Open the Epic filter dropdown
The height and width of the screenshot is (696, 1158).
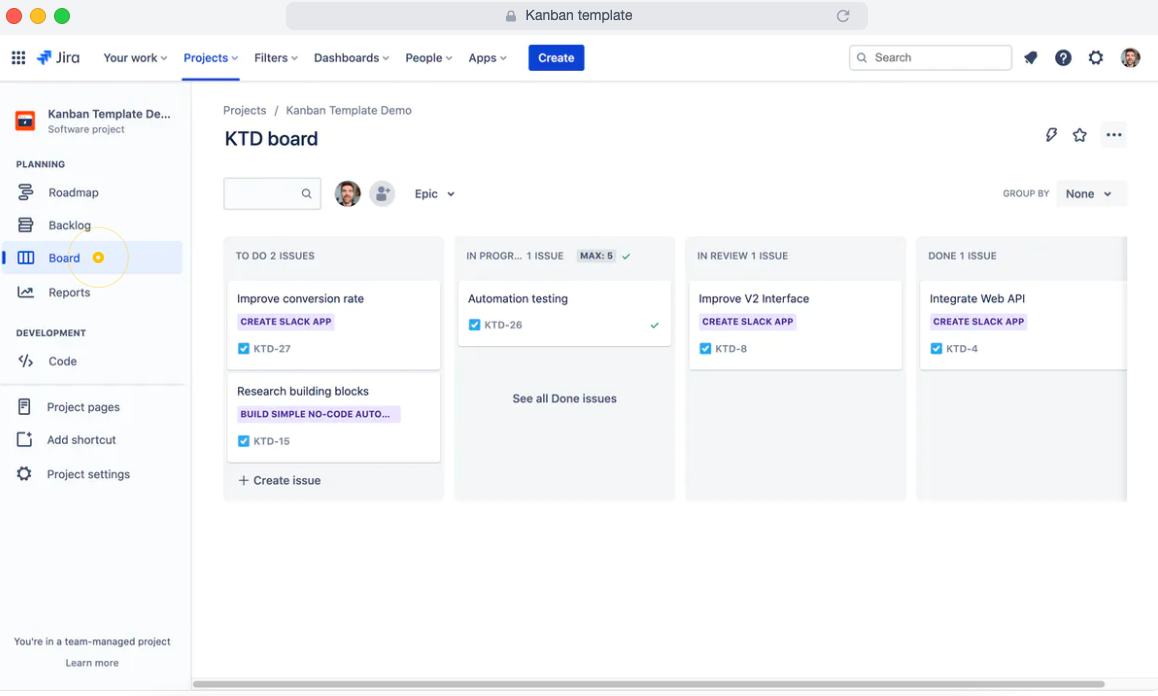pyautogui.click(x=434, y=194)
